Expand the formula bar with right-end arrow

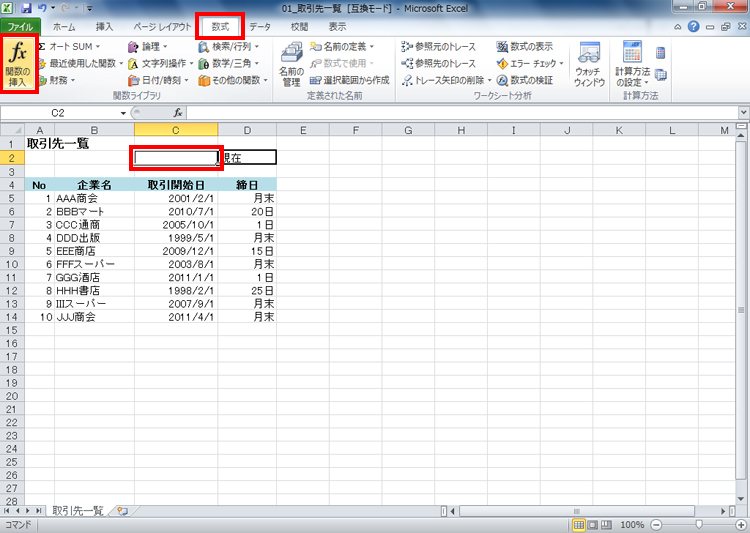[744, 113]
